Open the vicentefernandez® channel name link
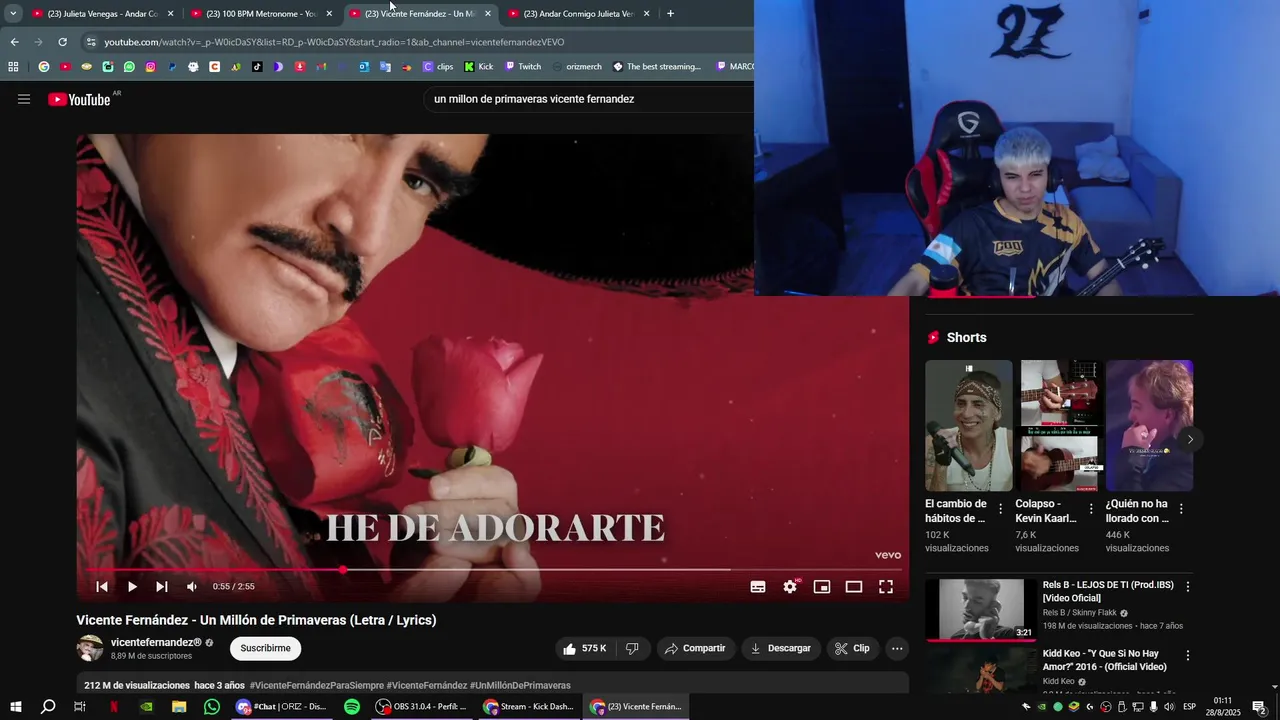 [156, 642]
